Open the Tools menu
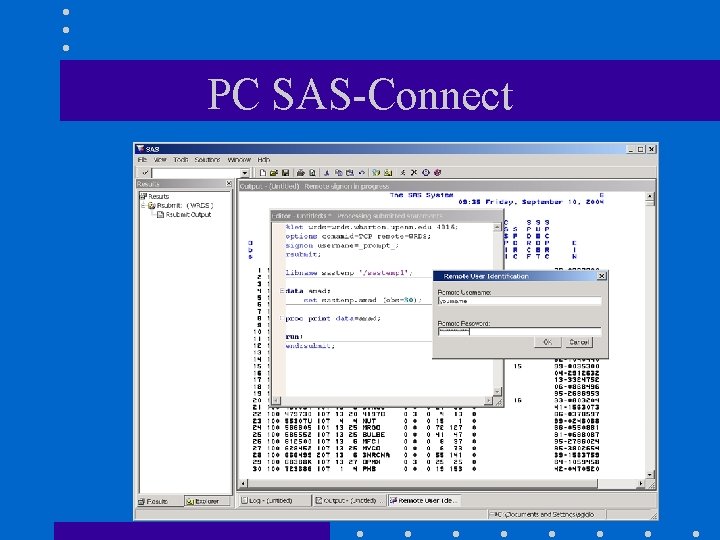This screenshot has width=720, height=540. pyautogui.click(x=180, y=160)
